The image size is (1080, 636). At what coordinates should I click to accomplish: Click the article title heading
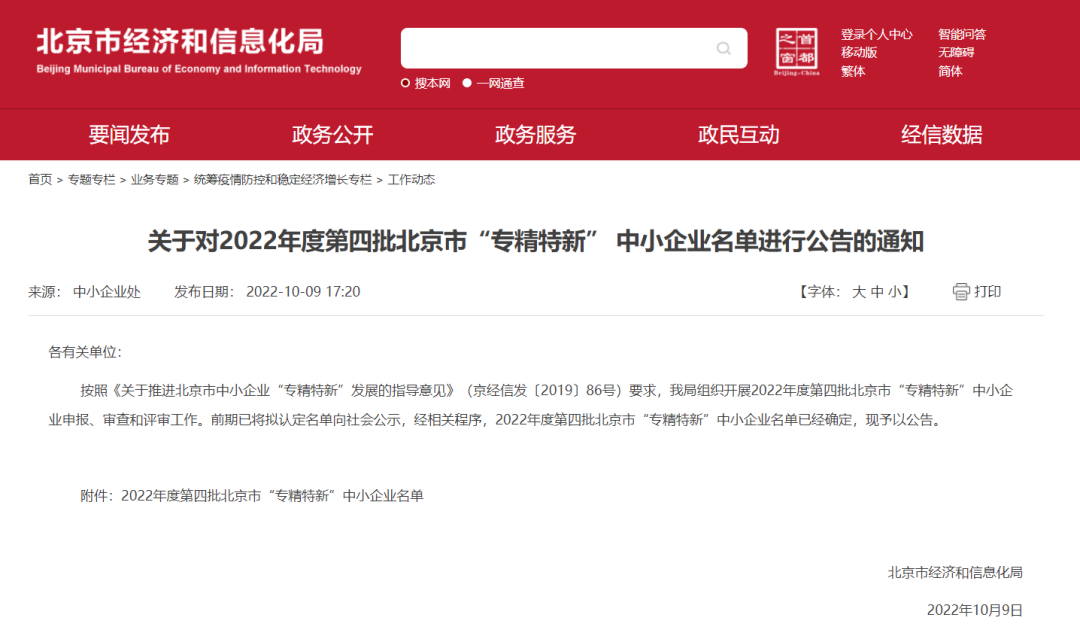coord(535,242)
